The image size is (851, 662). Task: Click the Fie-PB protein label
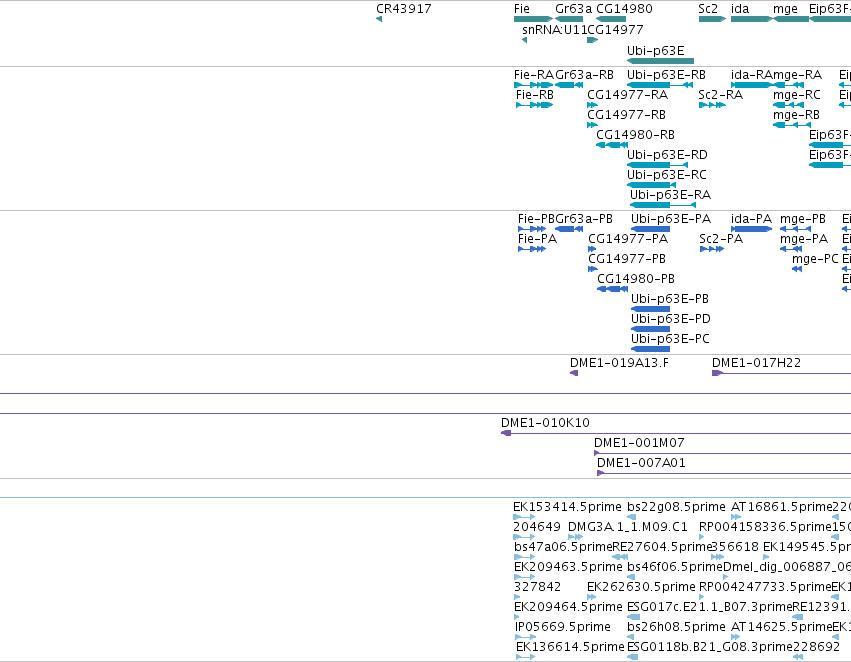536,219
